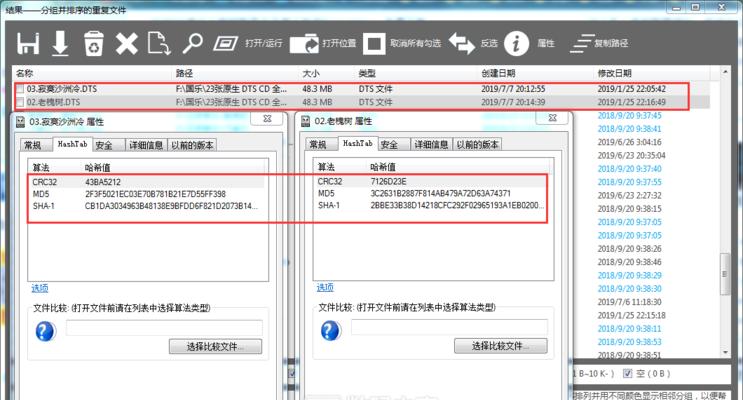This screenshot has height=400, width=743.
Task: Click the 打开位置 folder icon
Action: [x=304, y=44]
